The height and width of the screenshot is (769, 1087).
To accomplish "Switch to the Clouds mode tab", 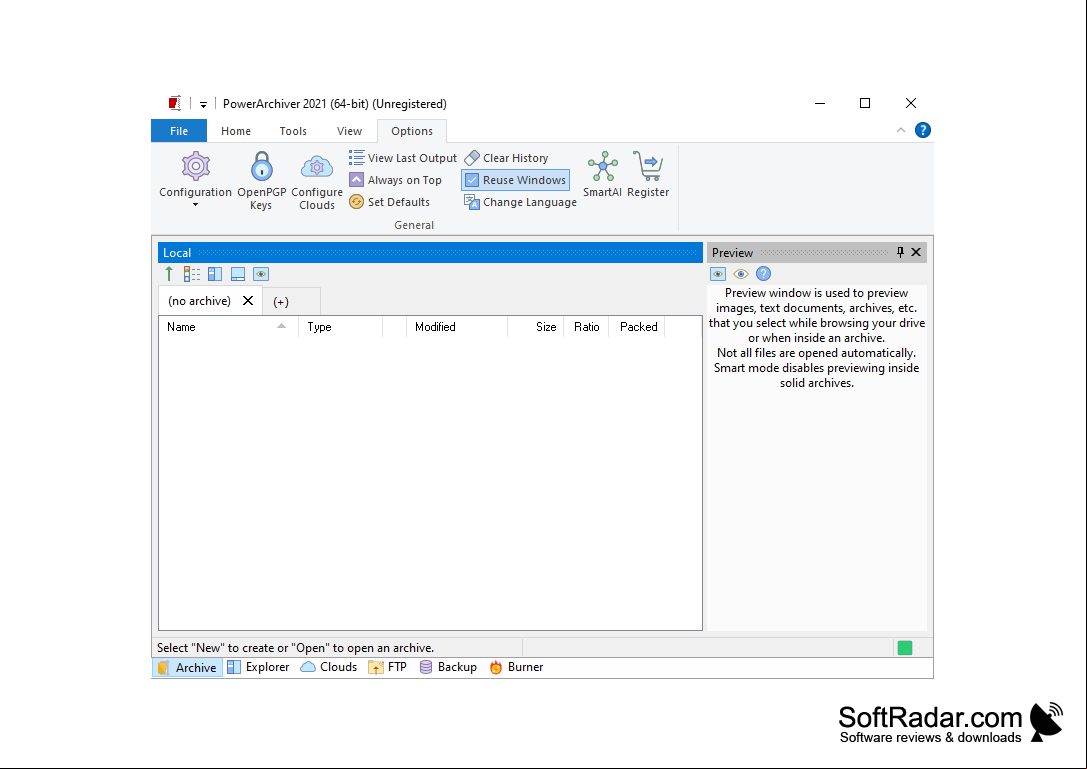I will pos(329,668).
